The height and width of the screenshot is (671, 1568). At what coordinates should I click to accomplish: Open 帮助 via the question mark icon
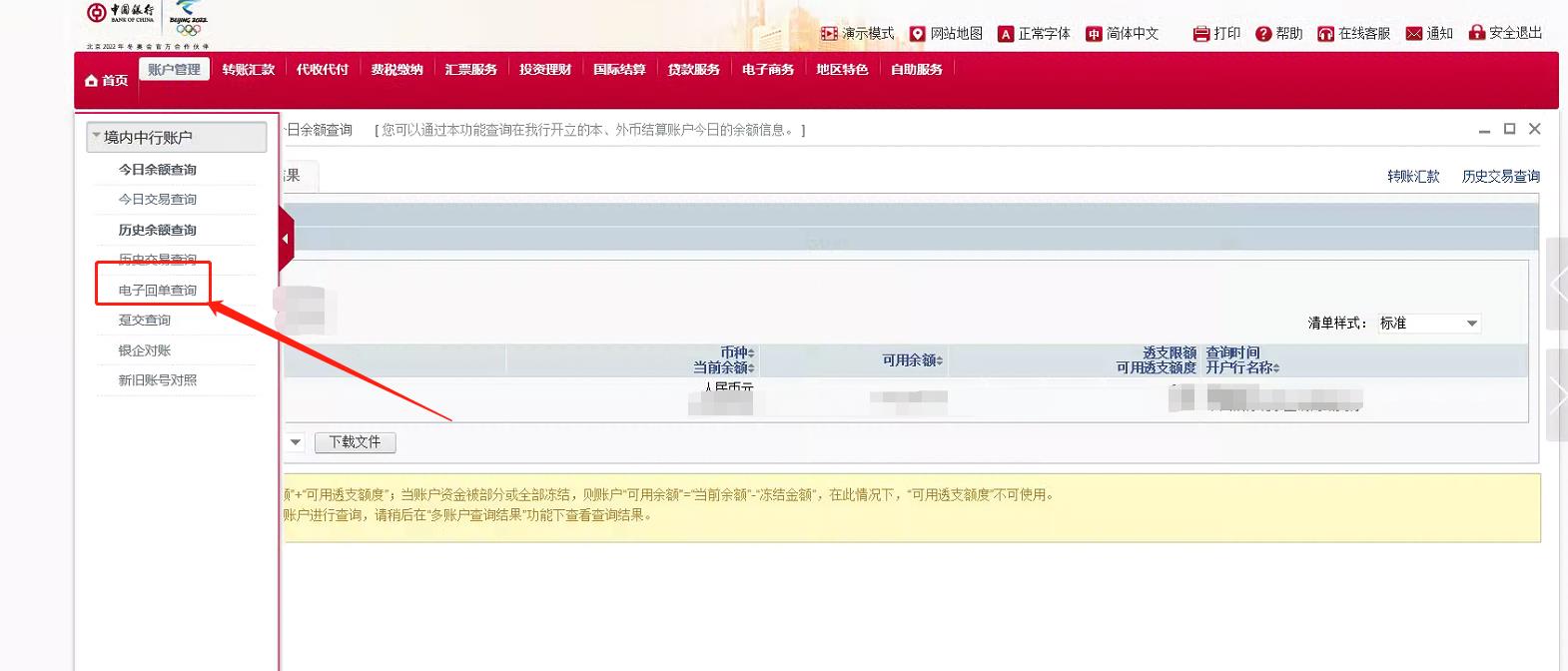coord(1263,34)
